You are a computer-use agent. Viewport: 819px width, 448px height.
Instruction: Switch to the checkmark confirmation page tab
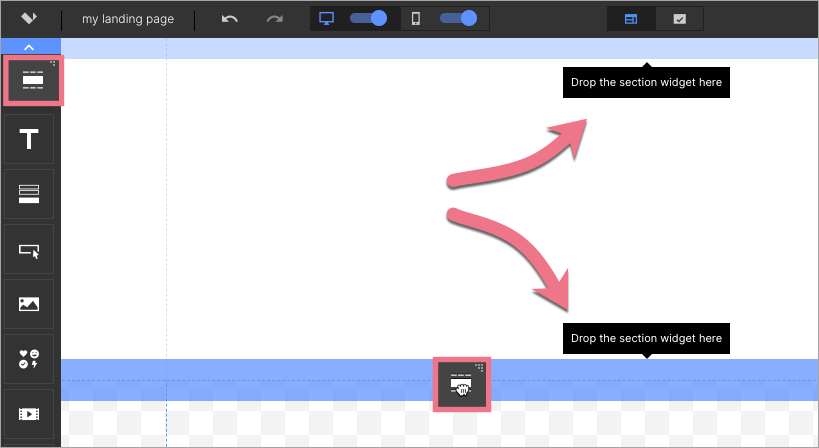pyautogui.click(x=679, y=19)
